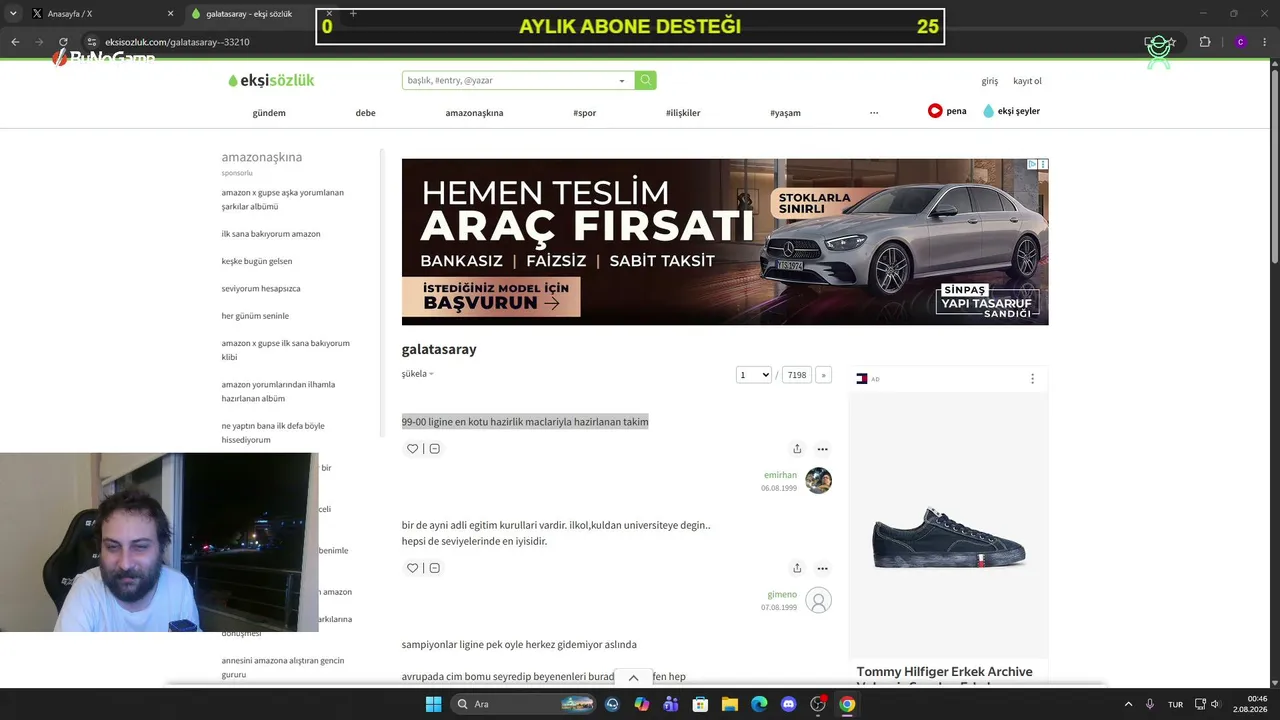Open the search box suggestions dropdown arrow

coord(622,81)
